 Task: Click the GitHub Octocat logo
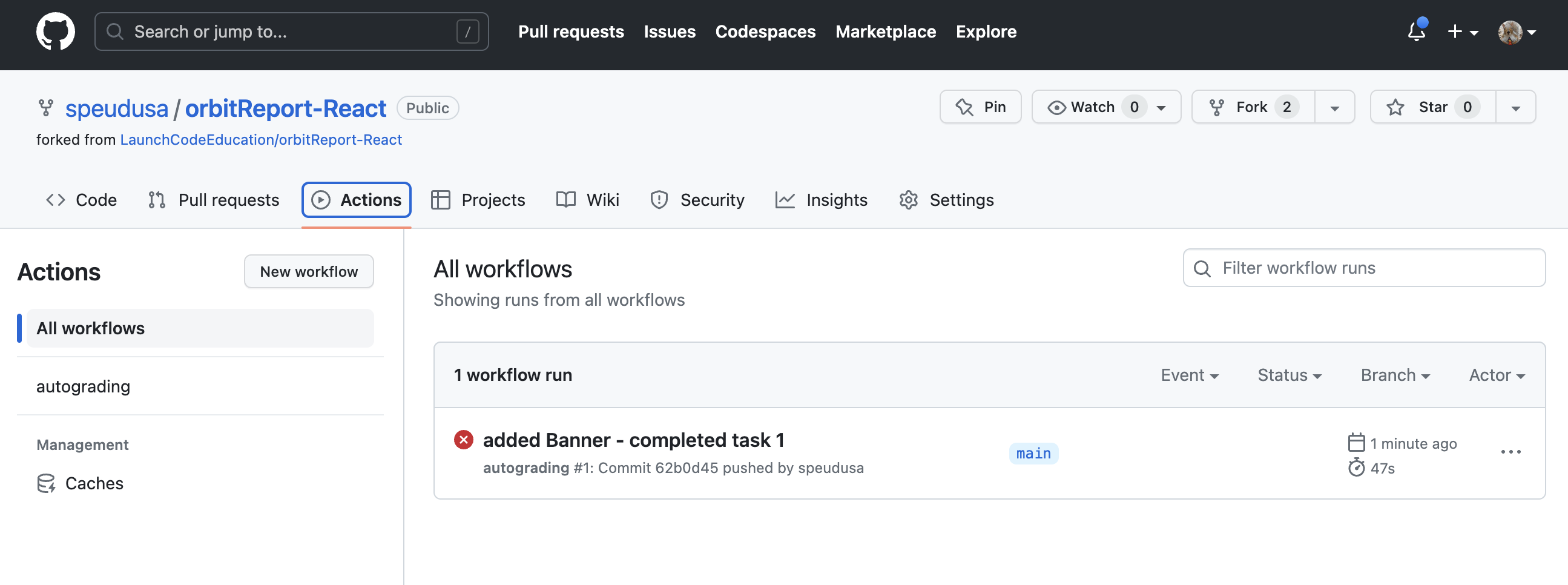55,31
